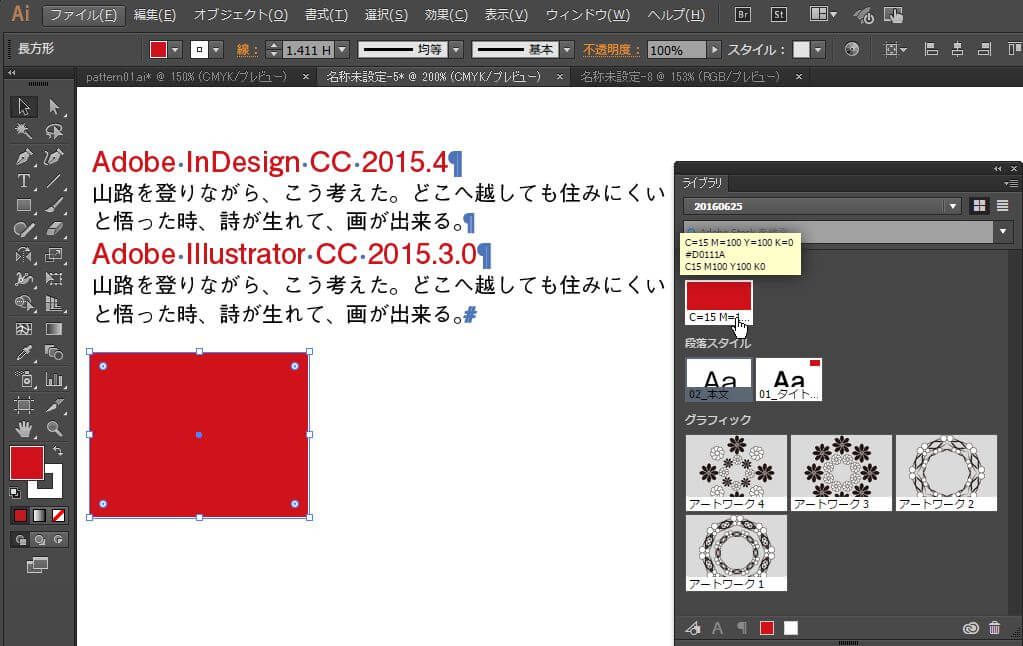The image size is (1023, 646).
Task: Open the 均等 stroke profile dropdown
Action: click(x=457, y=50)
